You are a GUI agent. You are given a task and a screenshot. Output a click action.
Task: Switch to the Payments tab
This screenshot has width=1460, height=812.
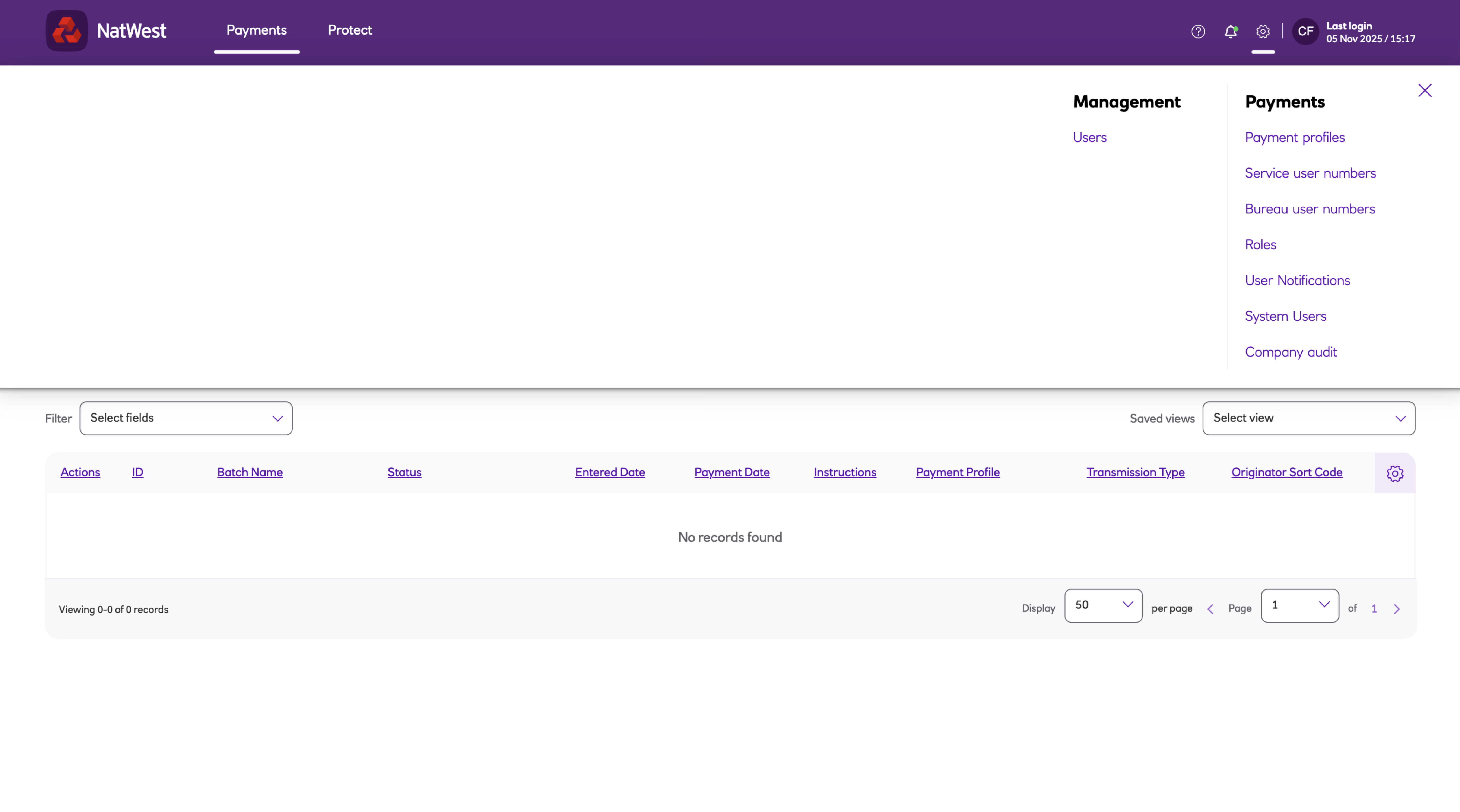pyautogui.click(x=256, y=30)
